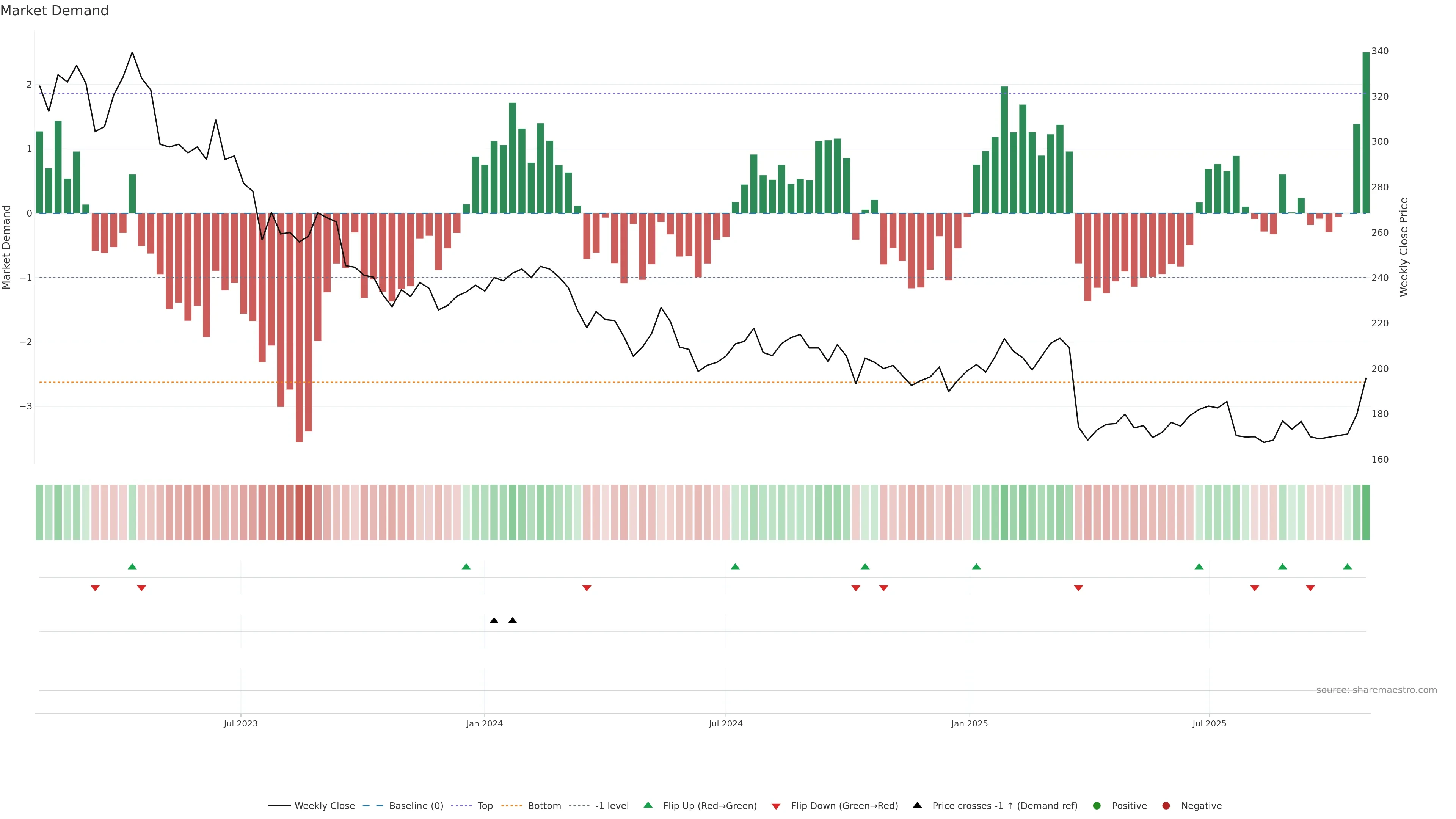Click Flip Up green triangle legend icon
The image size is (1456, 819).
(x=648, y=805)
